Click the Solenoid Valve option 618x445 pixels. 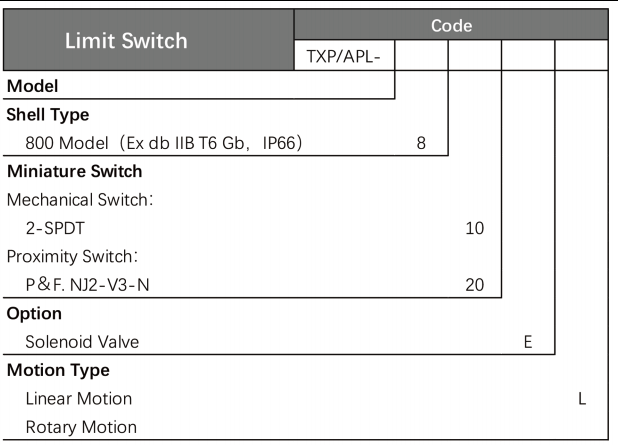[83, 342]
